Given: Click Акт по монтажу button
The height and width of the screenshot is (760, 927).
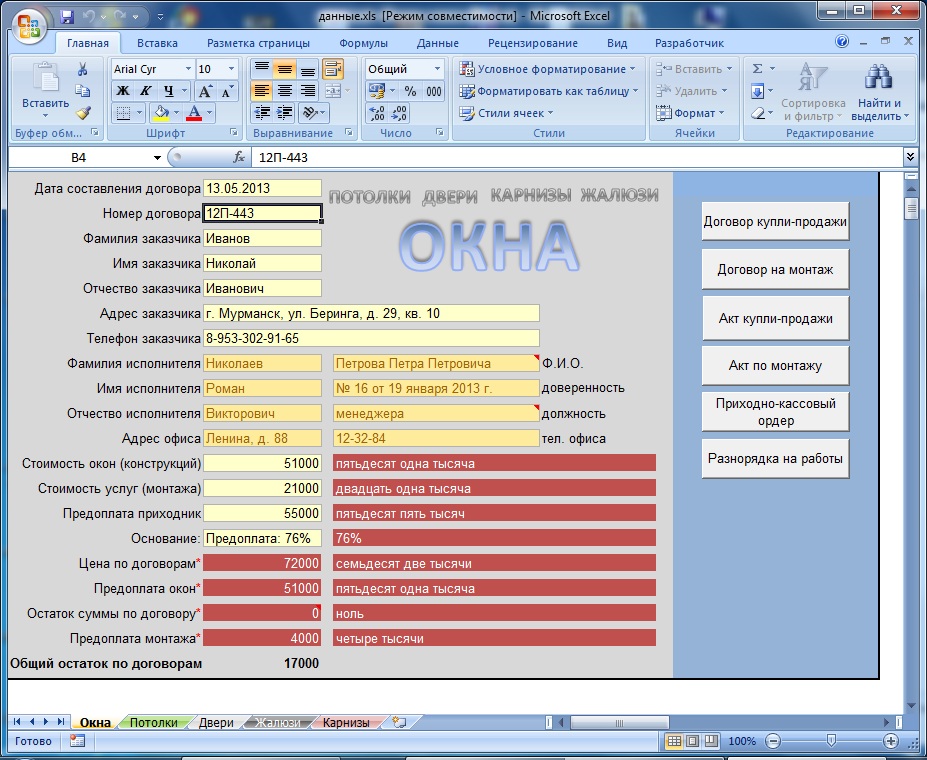Looking at the screenshot, I should pyautogui.click(x=775, y=365).
